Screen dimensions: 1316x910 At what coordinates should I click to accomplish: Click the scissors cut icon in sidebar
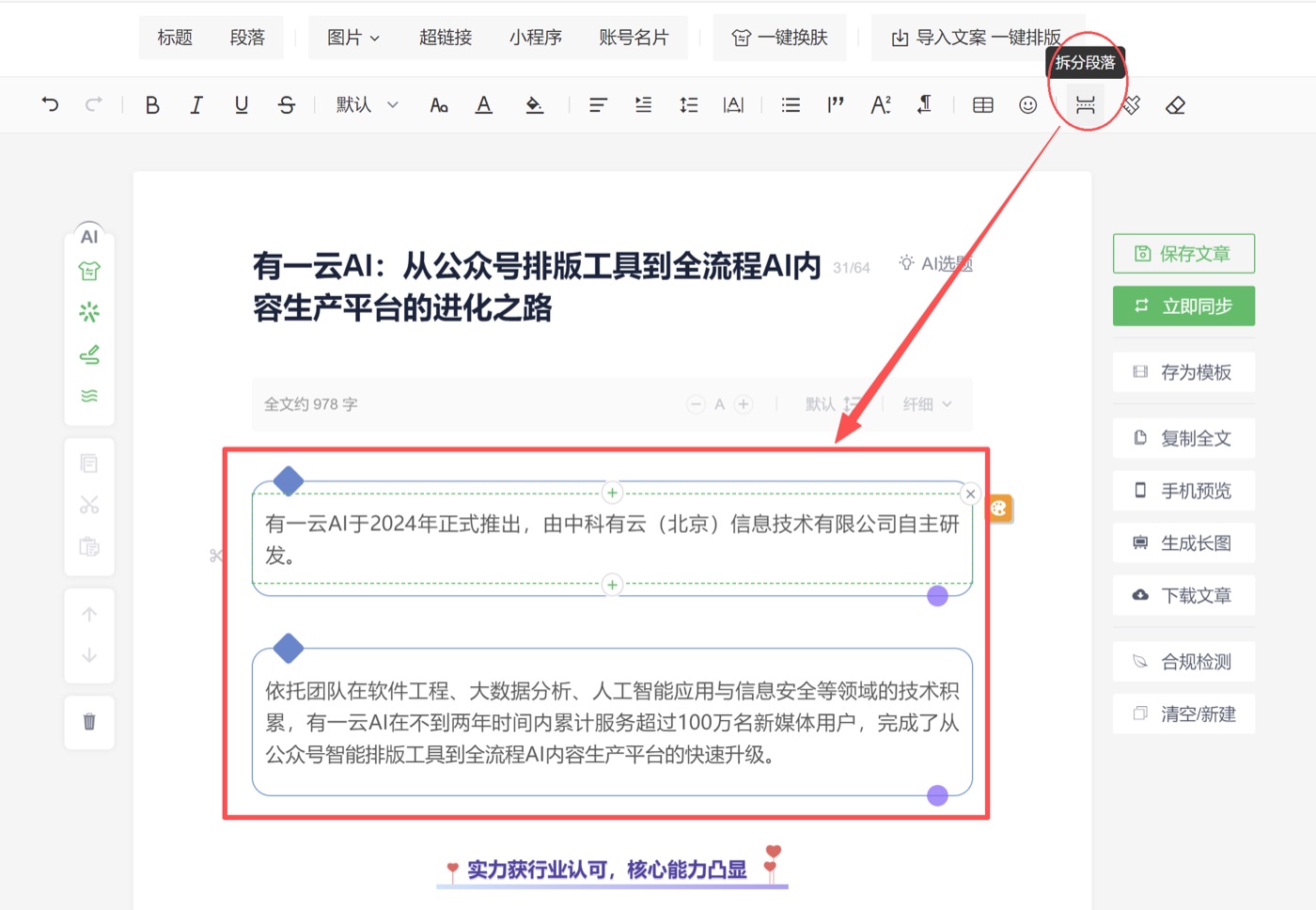[x=89, y=505]
